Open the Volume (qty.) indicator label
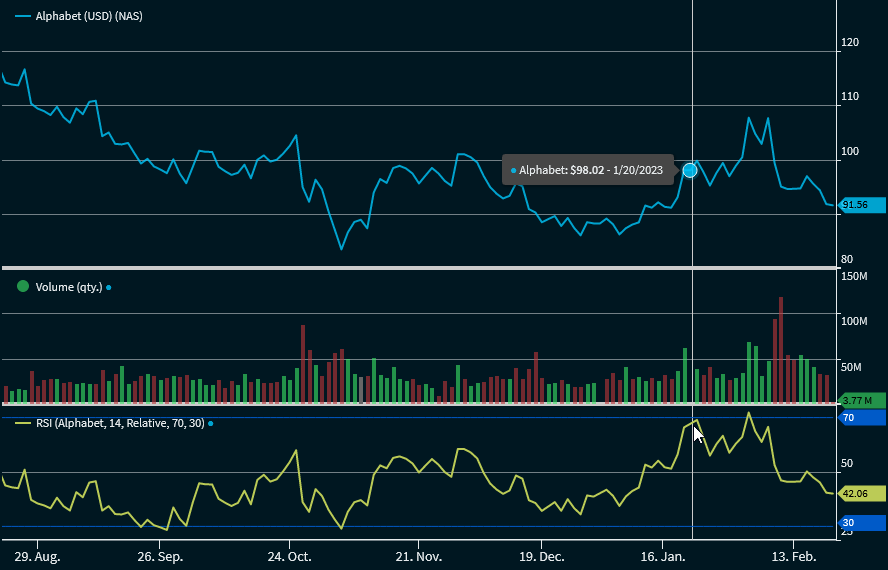The height and width of the screenshot is (570, 888). click(68, 287)
